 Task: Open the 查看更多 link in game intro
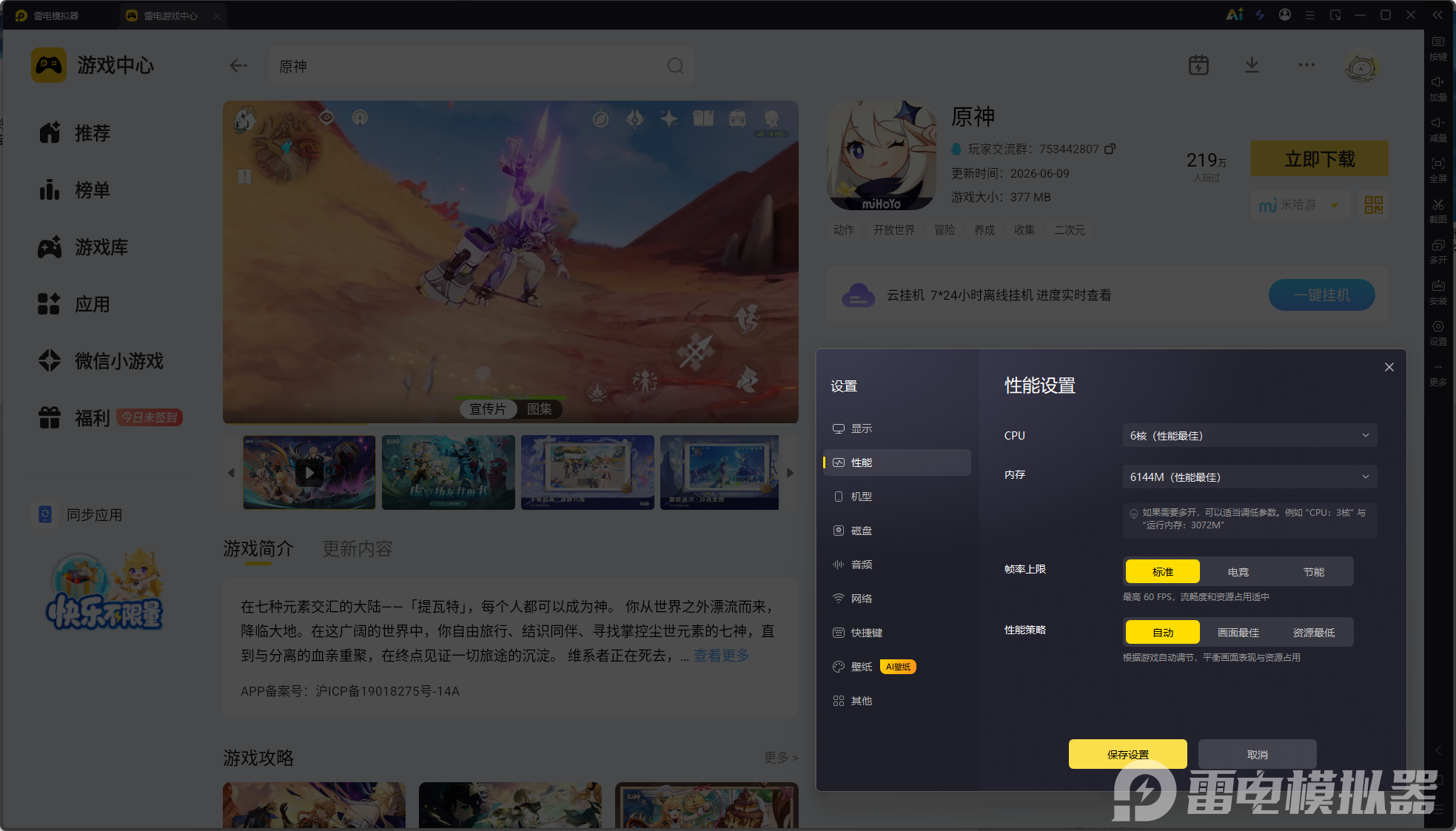pyautogui.click(x=722, y=656)
